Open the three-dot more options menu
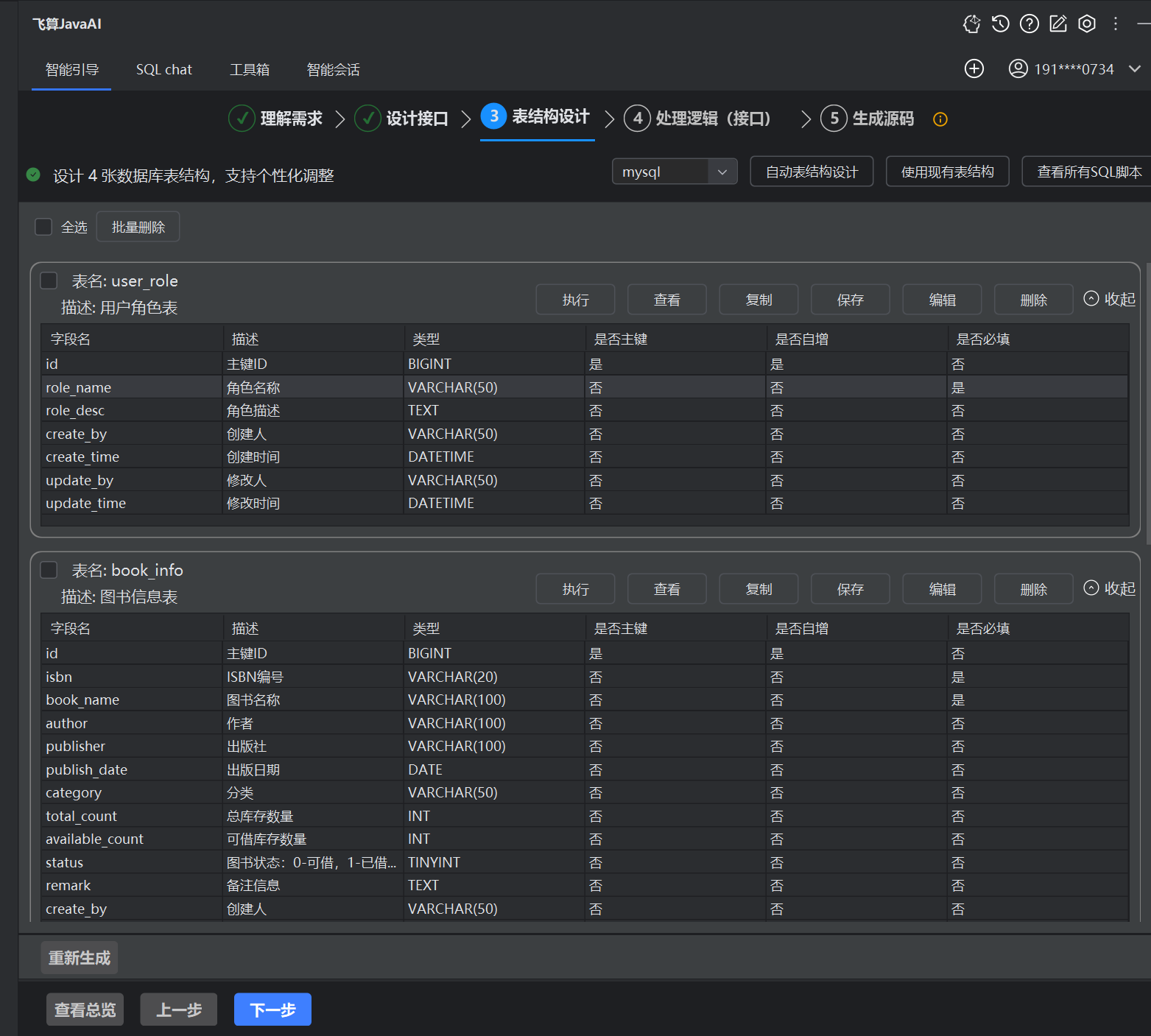Viewport: 1151px width, 1036px height. point(1115,24)
